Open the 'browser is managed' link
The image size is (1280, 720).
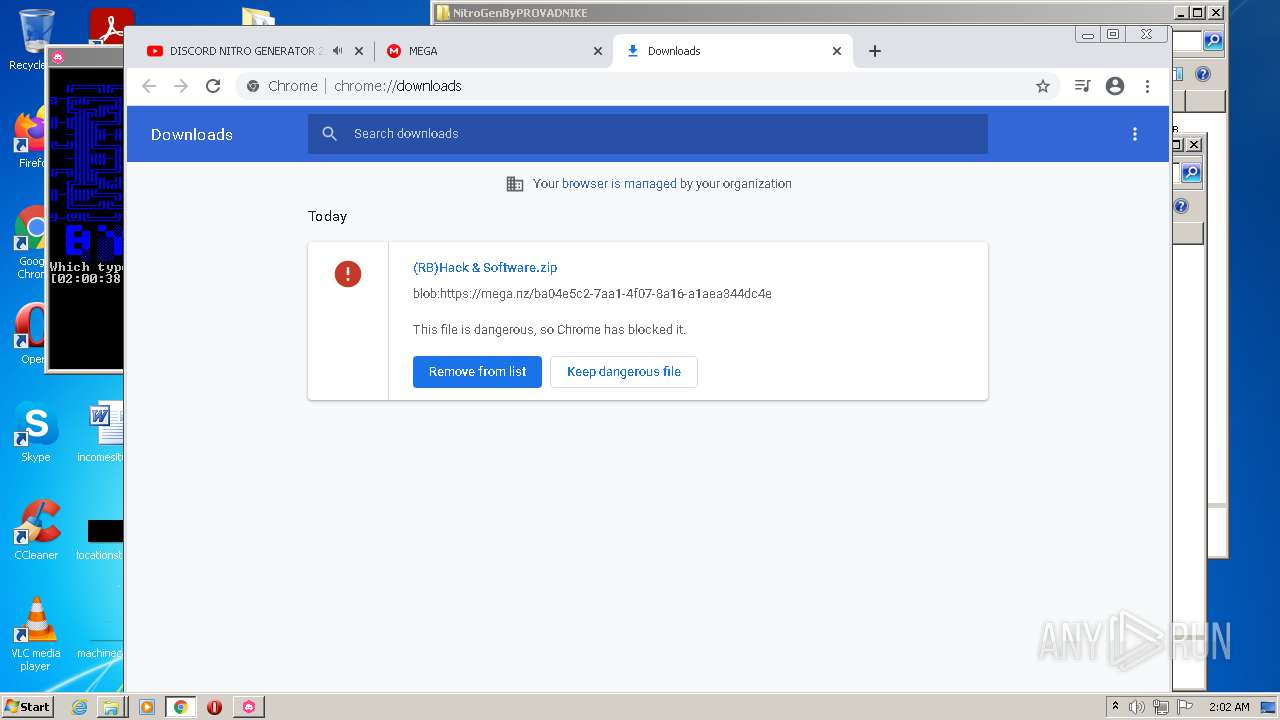(x=619, y=184)
